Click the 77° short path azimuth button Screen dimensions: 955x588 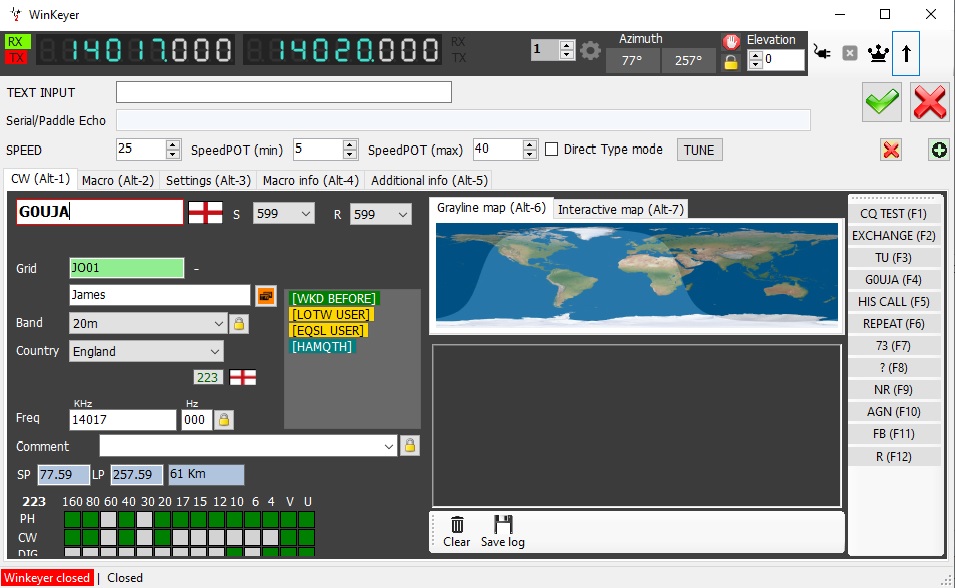tap(632, 61)
